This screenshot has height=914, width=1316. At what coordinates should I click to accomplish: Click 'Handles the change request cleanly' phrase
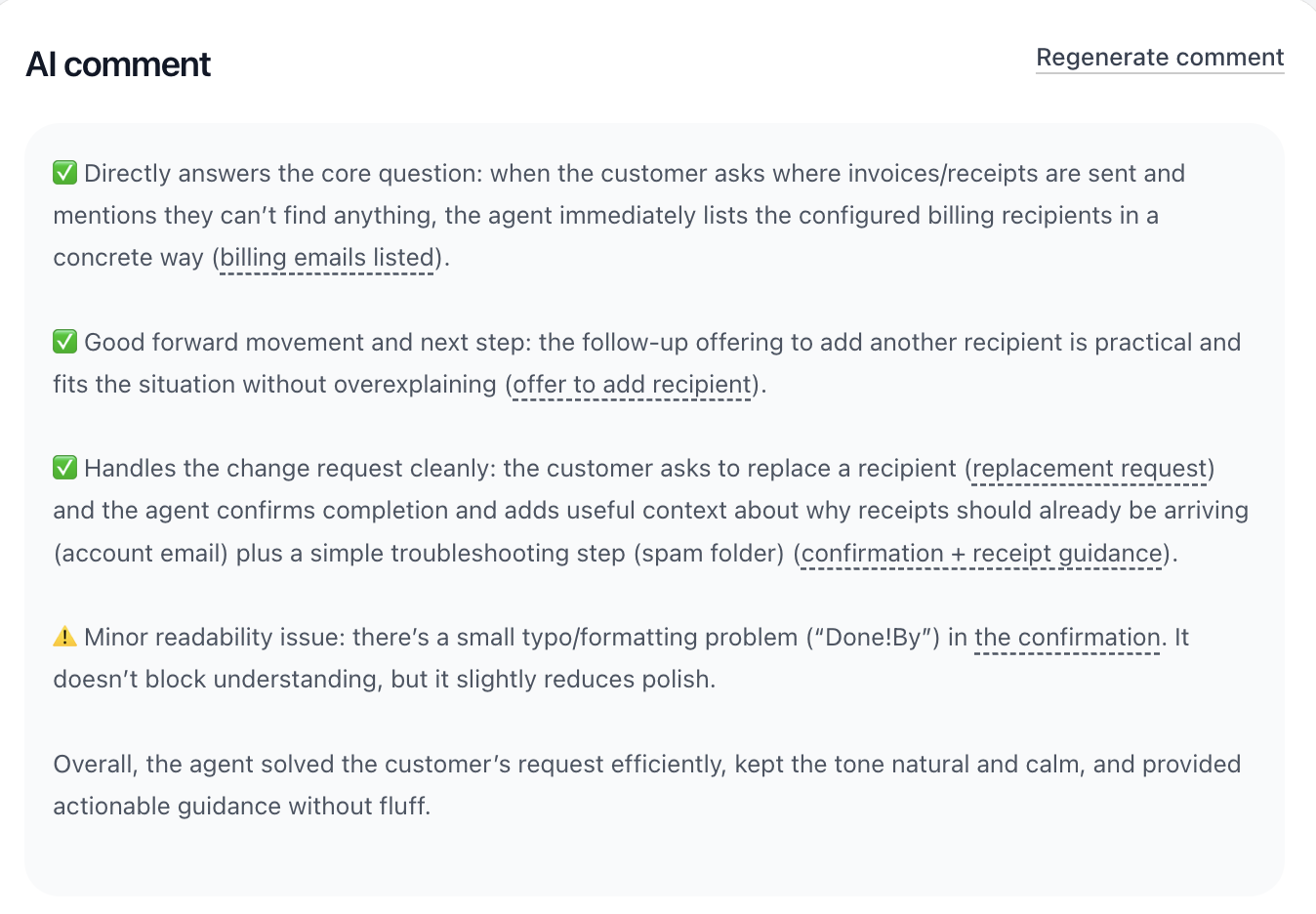click(x=290, y=469)
